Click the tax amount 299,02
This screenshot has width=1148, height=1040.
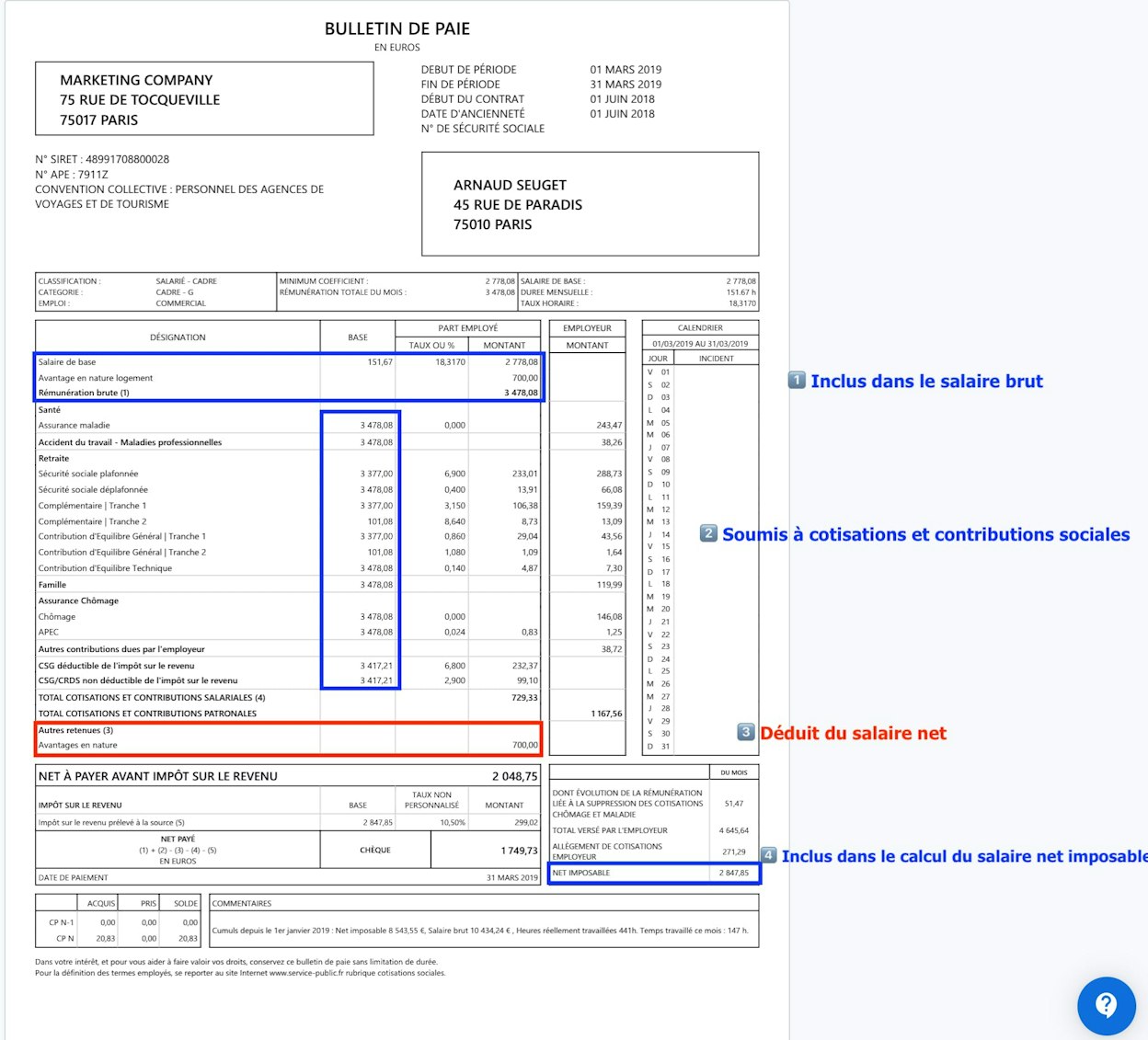(526, 823)
